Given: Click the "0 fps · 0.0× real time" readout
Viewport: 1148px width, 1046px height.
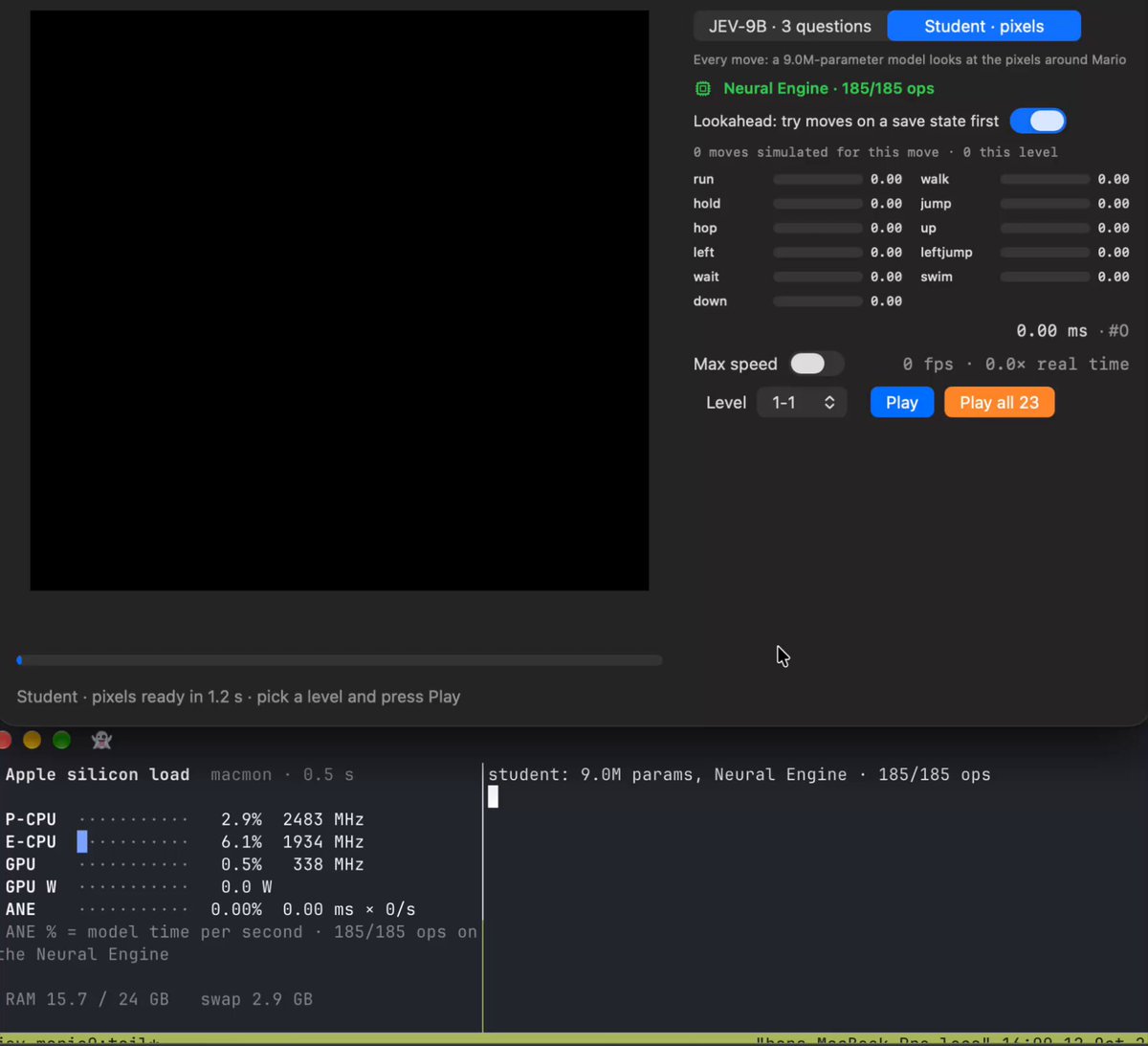Looking at the screenshot, I should pyautogui.click(x=1016, y=365).
